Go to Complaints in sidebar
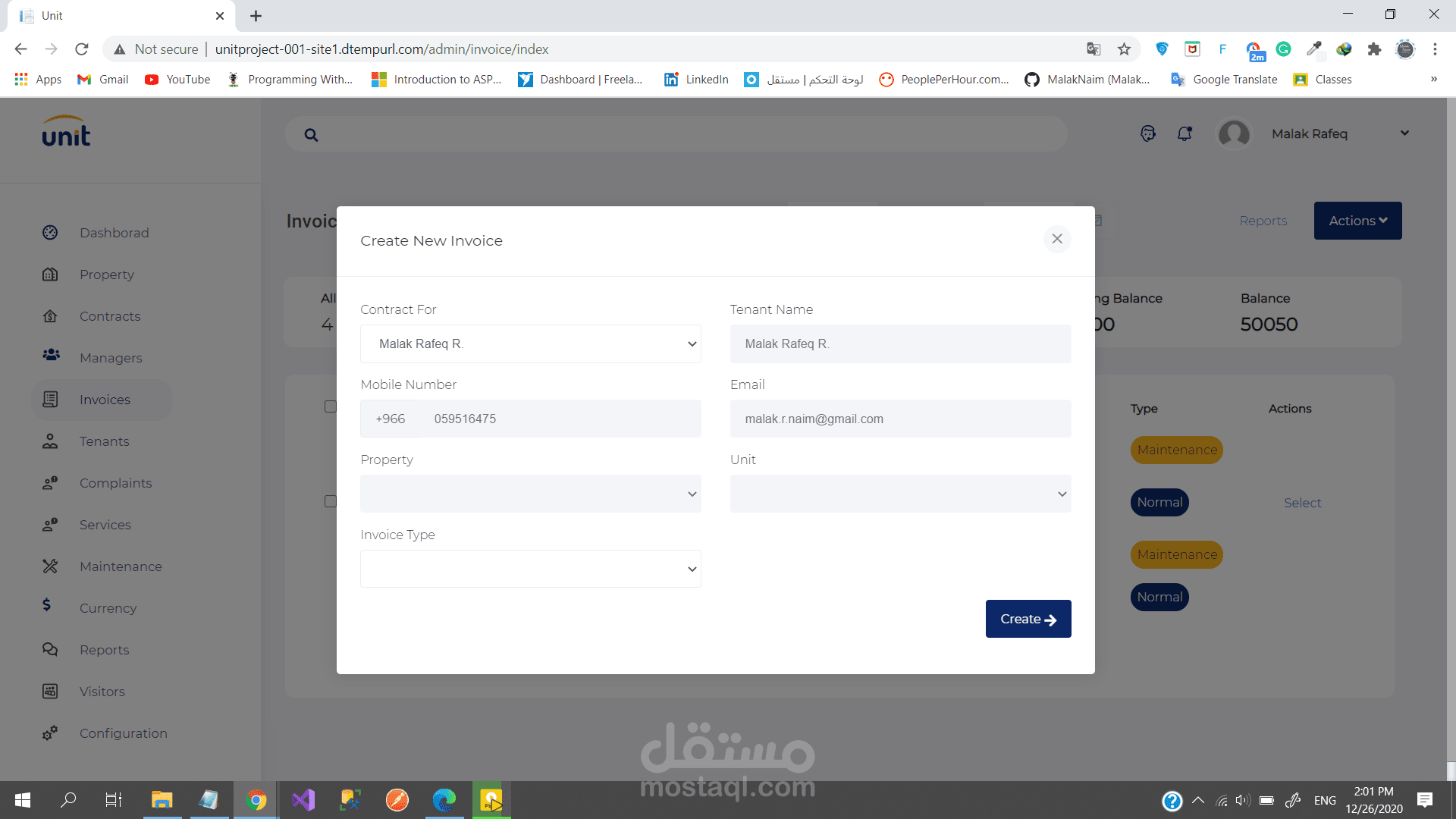 tap(115, 483)
